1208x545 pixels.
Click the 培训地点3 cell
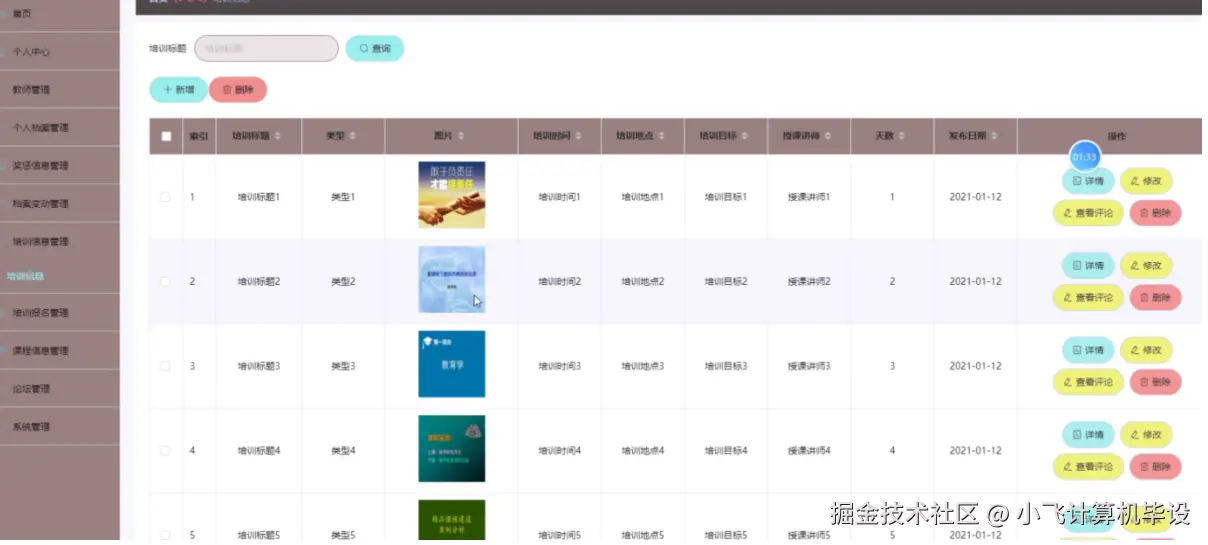click(643, 366)
